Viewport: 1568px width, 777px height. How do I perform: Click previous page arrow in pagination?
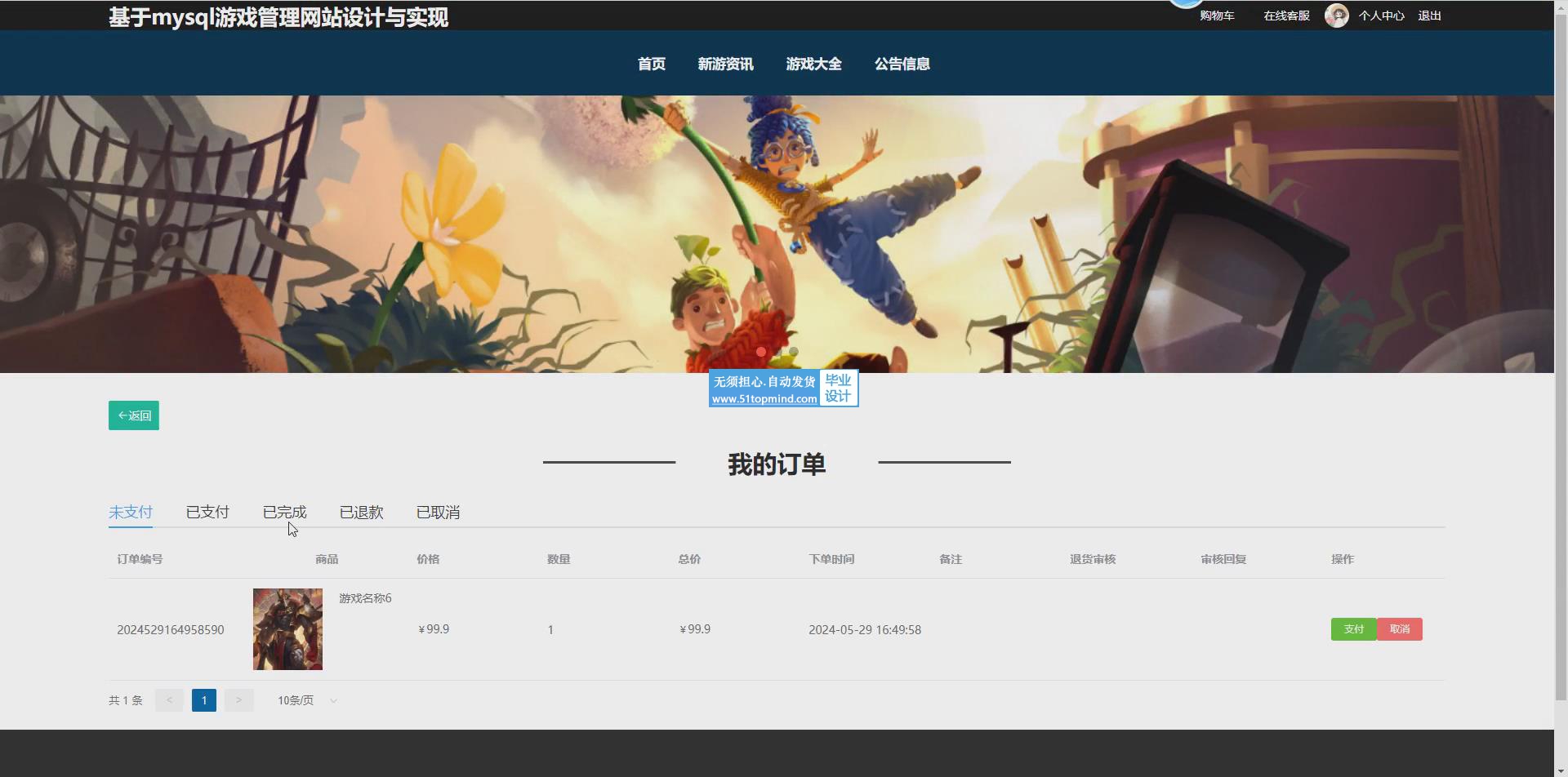click(x=170, y=700)
